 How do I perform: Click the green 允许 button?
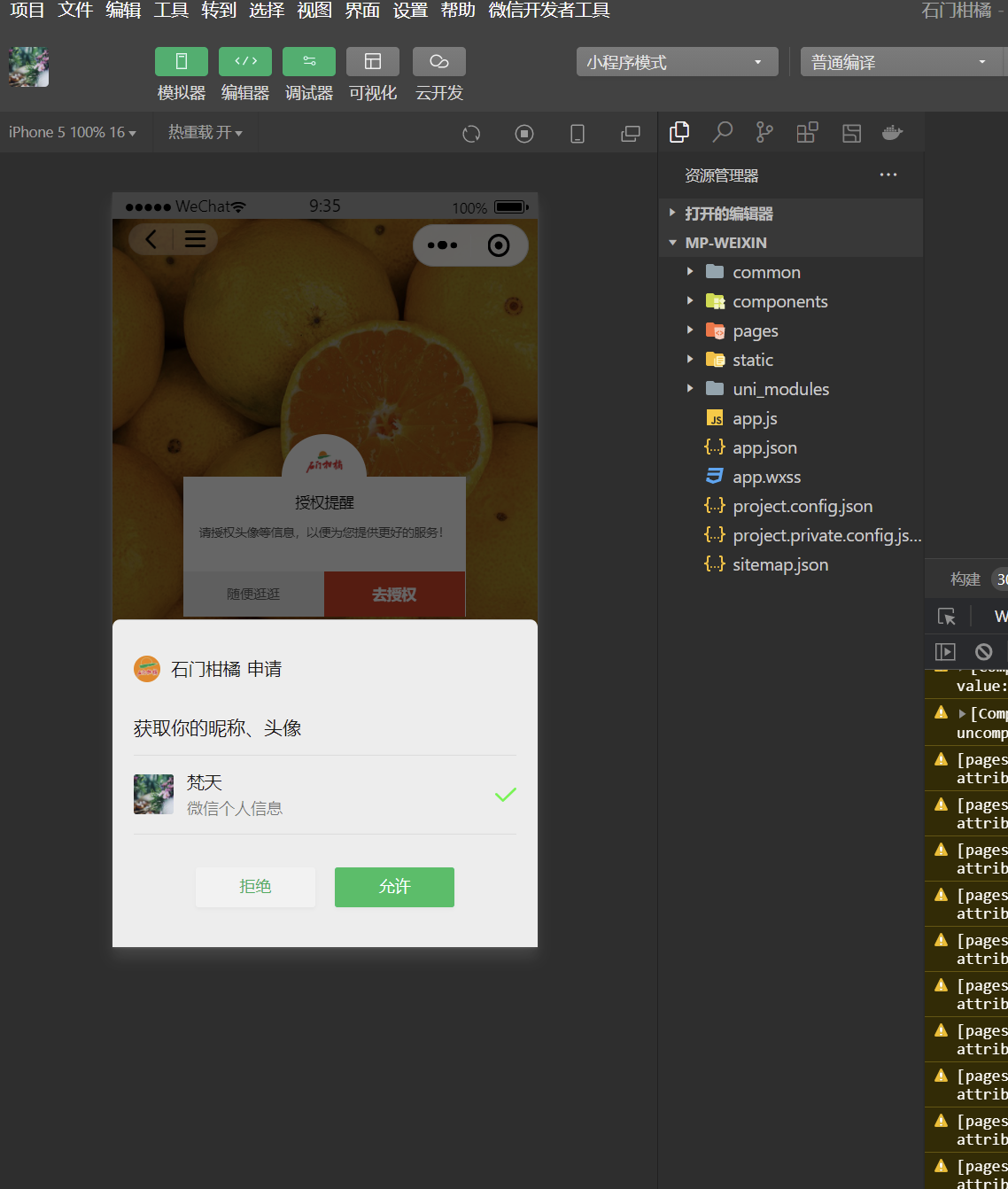[394, 887]
